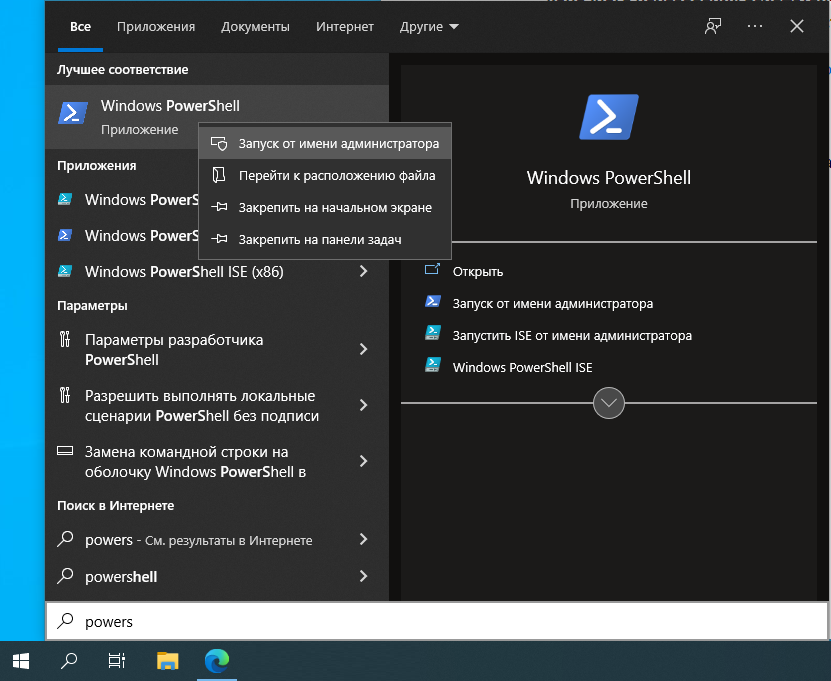Choose Запуск от имени администратора in context menu

pyautogui.click(x=325, y=144)
